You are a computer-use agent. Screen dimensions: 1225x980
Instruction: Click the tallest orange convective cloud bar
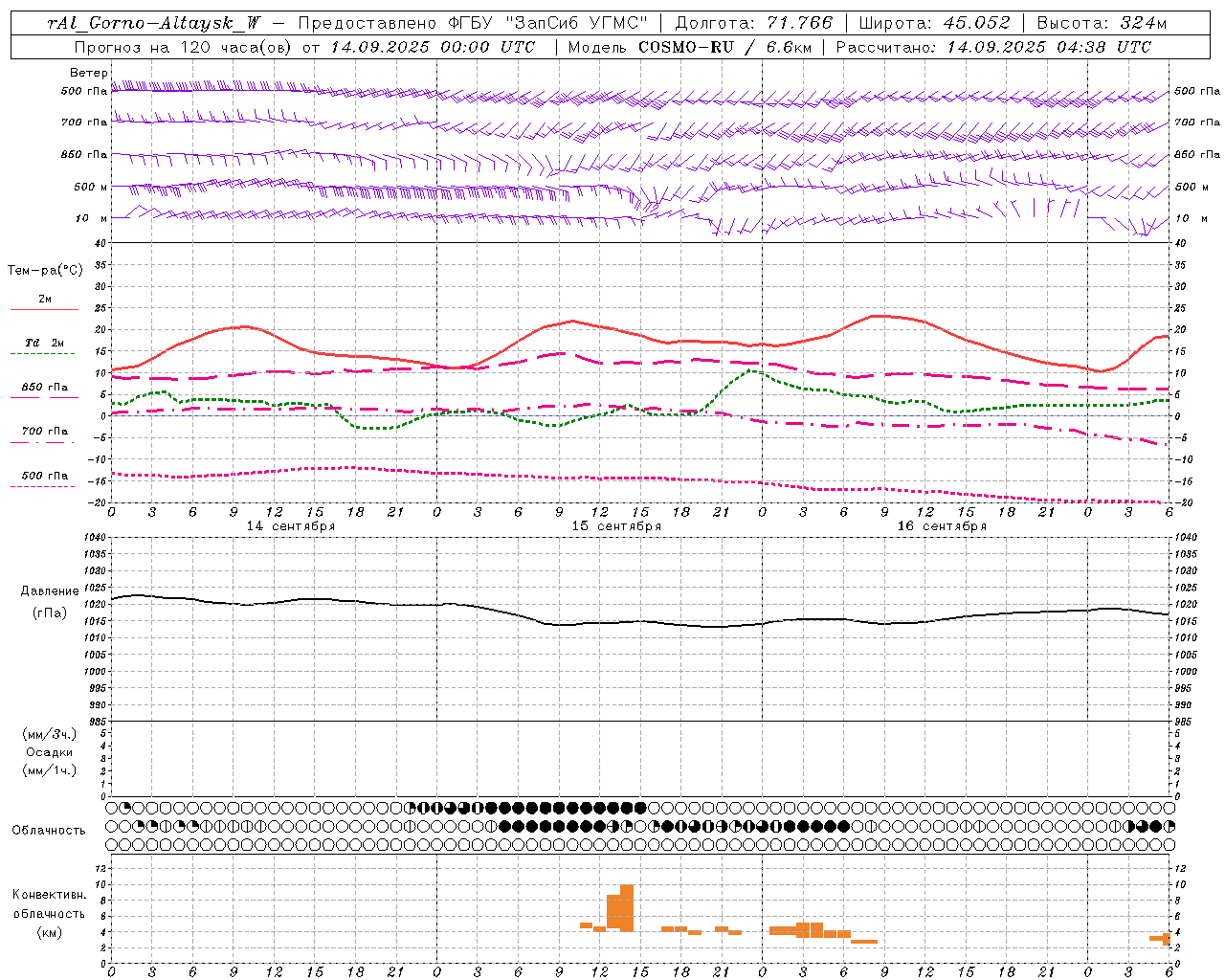pyautogui.click(x=627, y=907)
